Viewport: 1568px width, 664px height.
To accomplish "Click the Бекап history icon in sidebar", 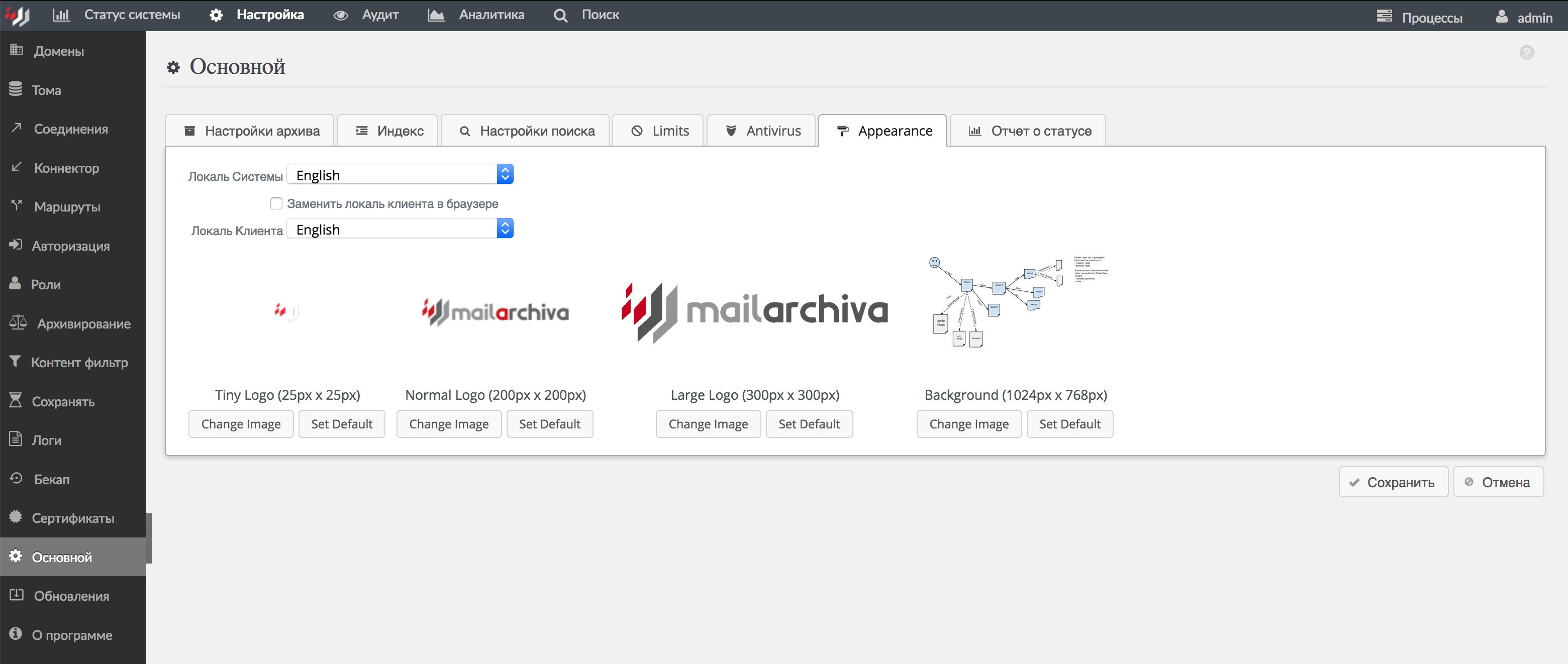I will pyautogui.click(x=17, y=478).
